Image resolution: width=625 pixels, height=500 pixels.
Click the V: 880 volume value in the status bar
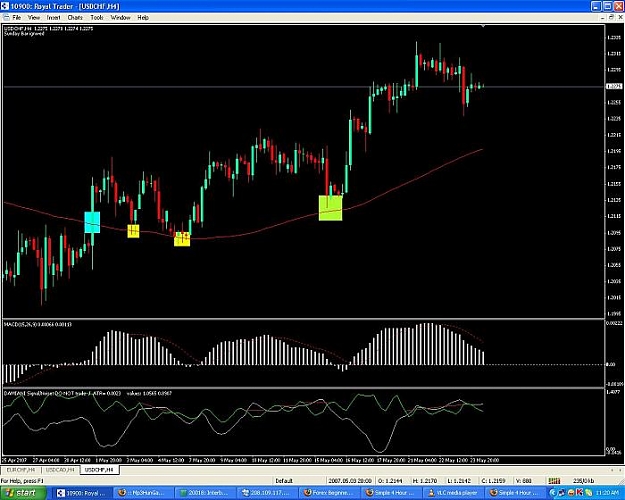tap(524, 481)
